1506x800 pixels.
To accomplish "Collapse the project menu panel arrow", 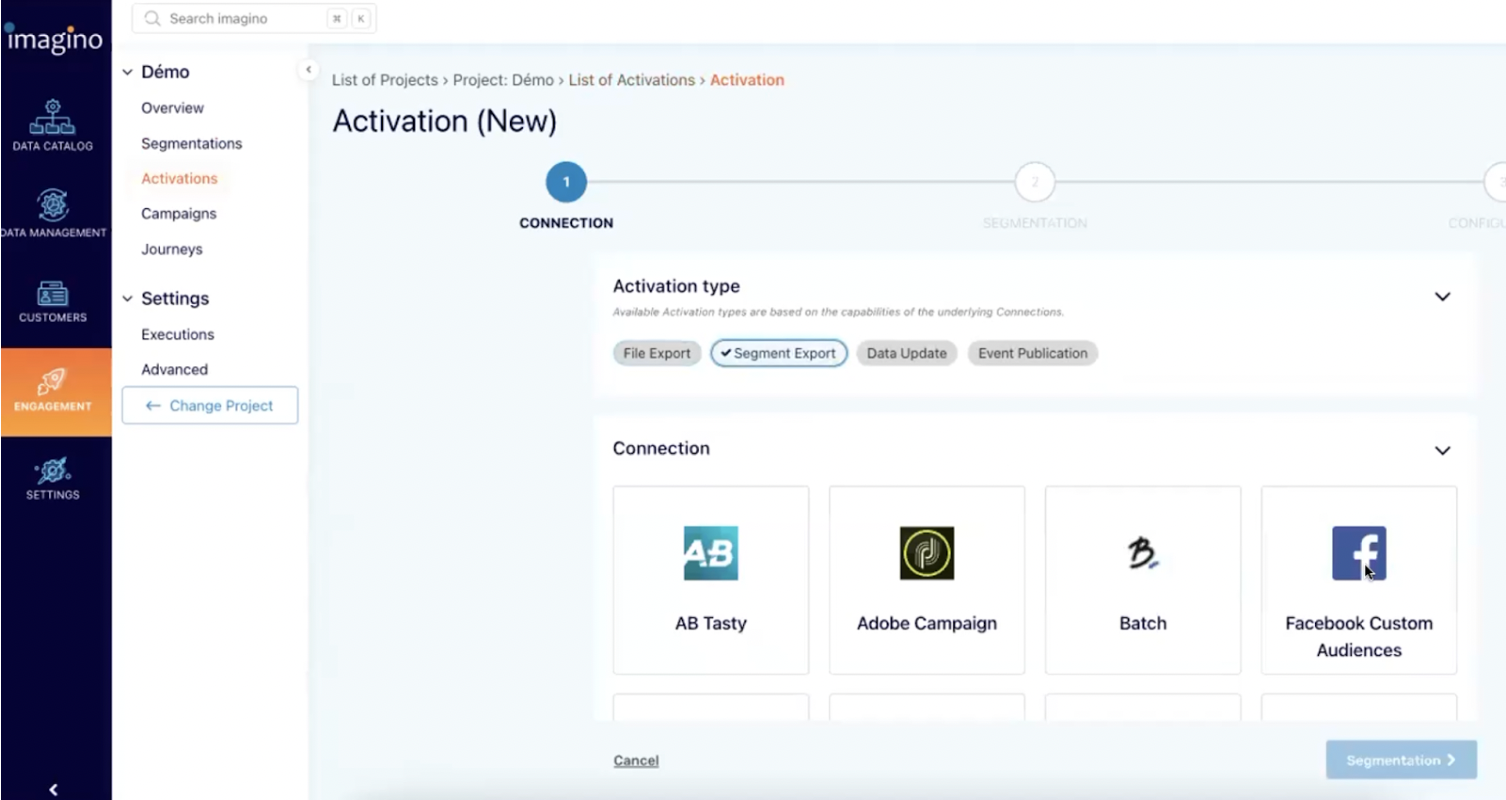I will tap(308, 69).
